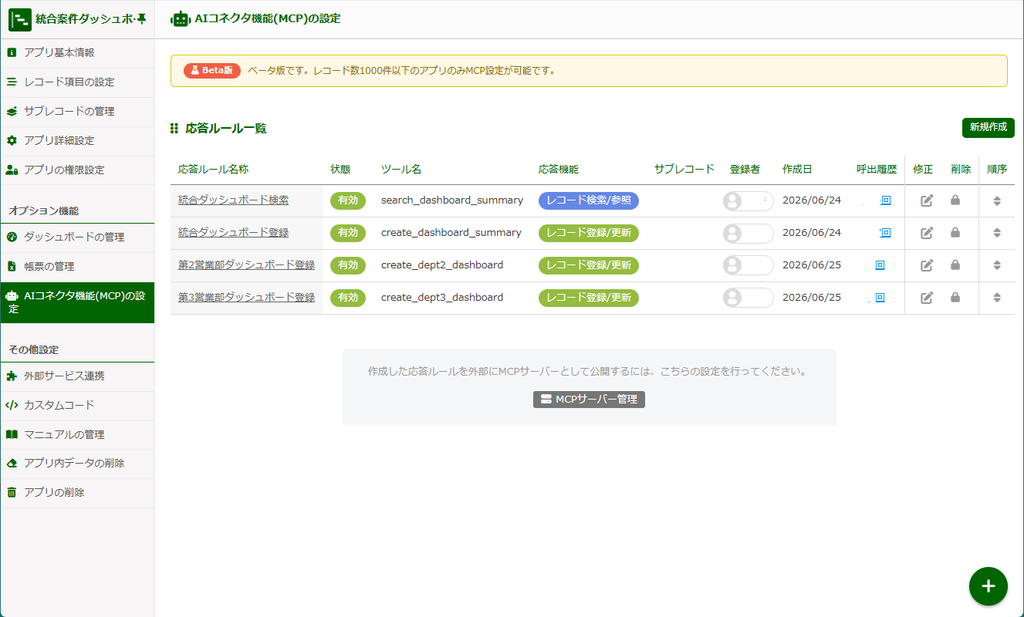
Task: Click 応答機能 column header
Action: coord(558,169)
